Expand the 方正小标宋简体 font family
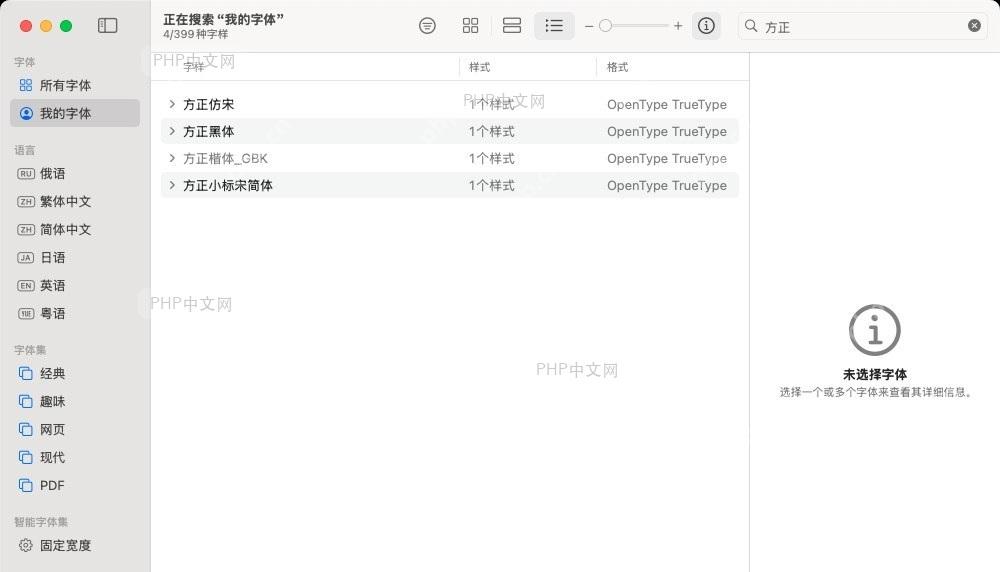1000x572 pixels. (x=172, y=185)
